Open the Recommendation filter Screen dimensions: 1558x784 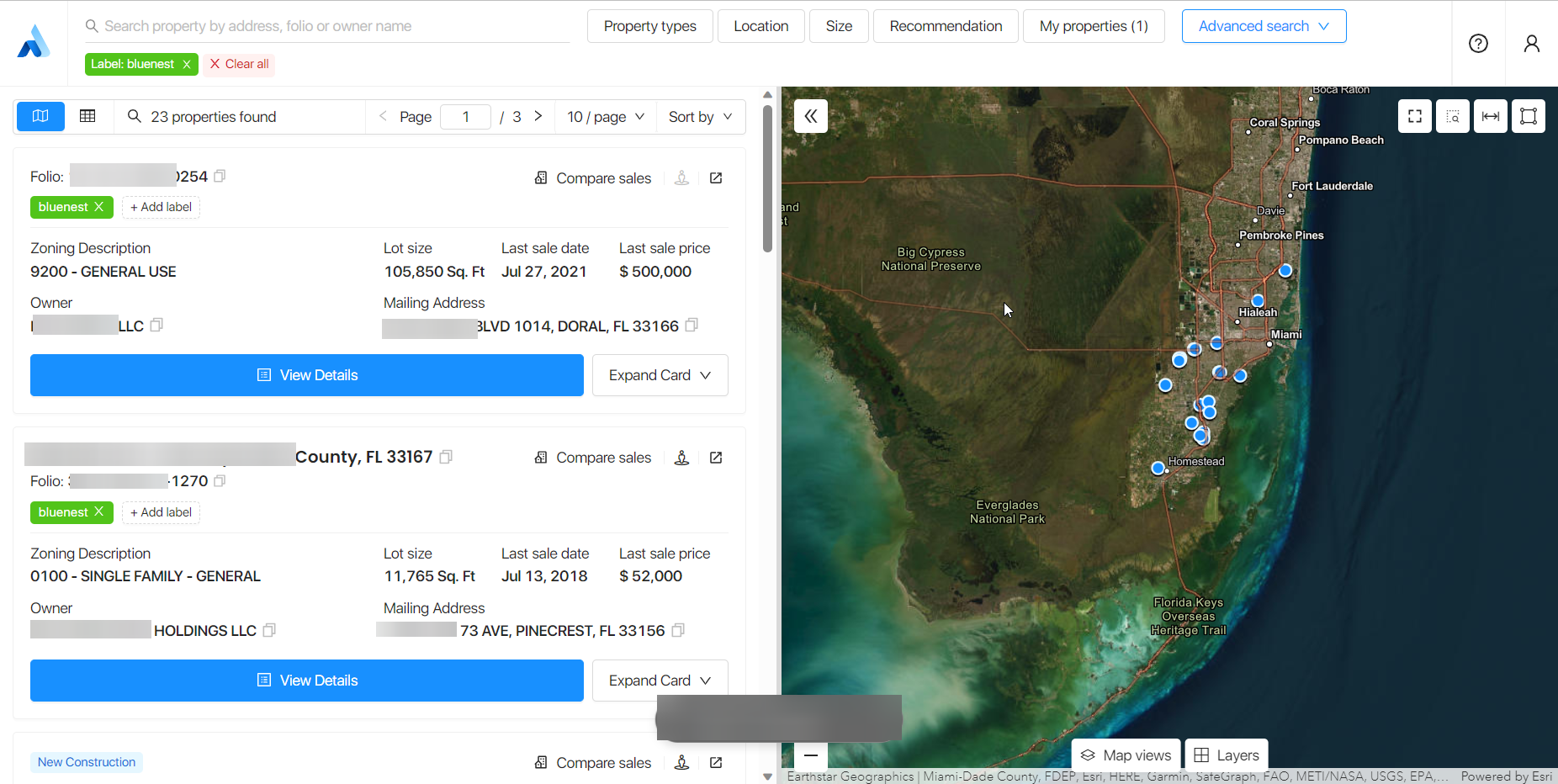[946, 26]
